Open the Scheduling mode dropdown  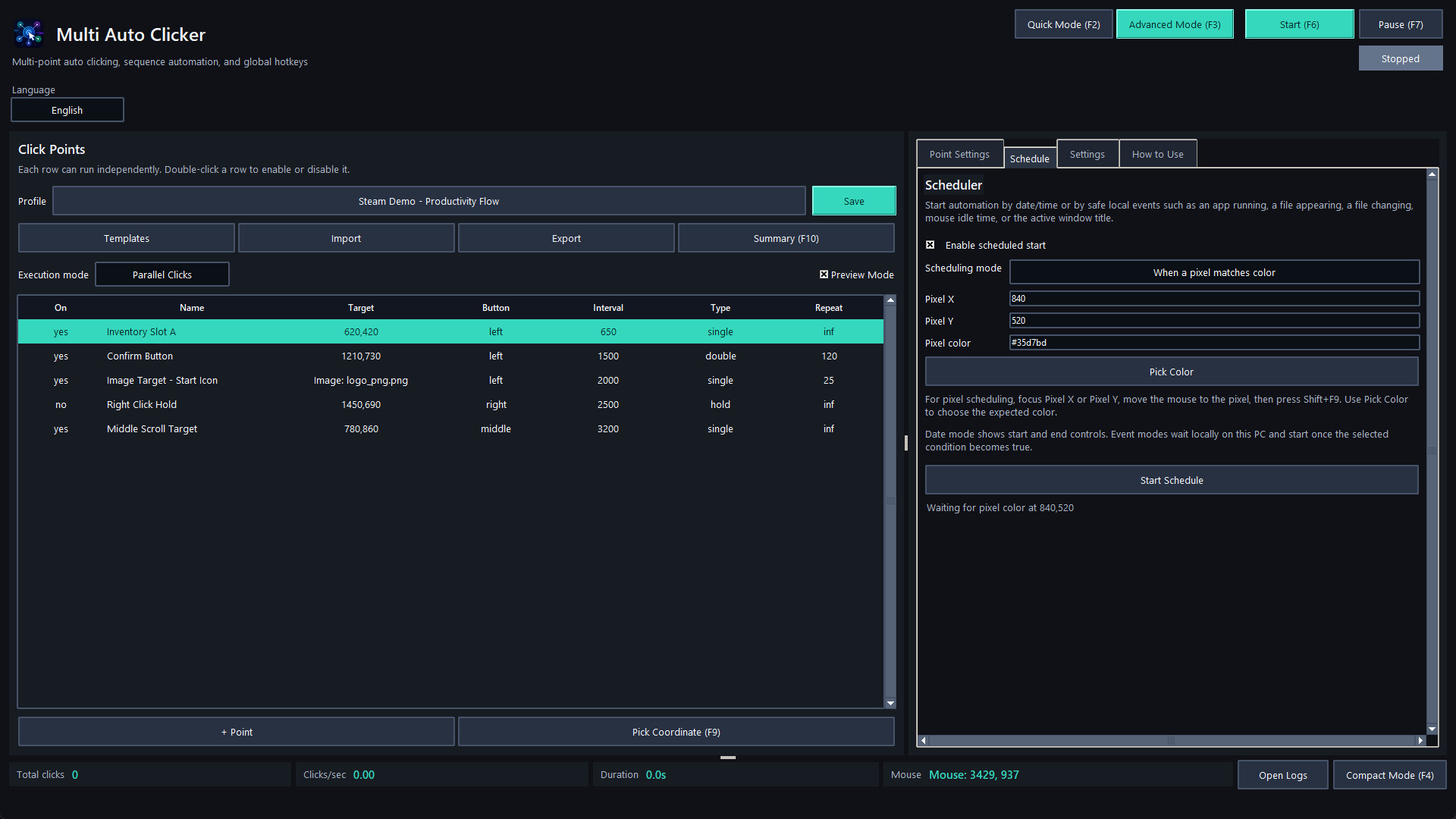click(x=1214, y=272)
